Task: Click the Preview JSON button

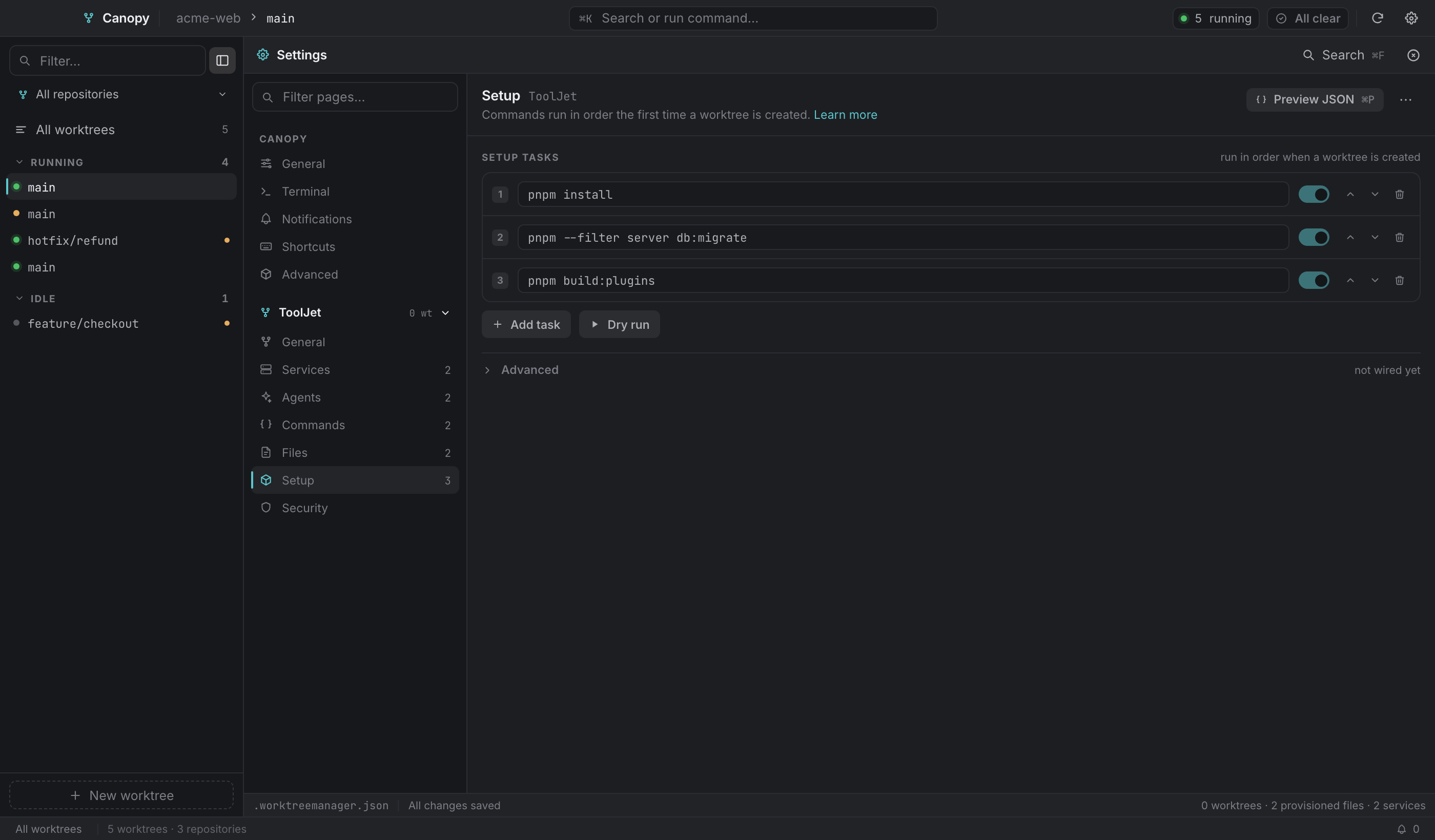Action: point(1314,99)
